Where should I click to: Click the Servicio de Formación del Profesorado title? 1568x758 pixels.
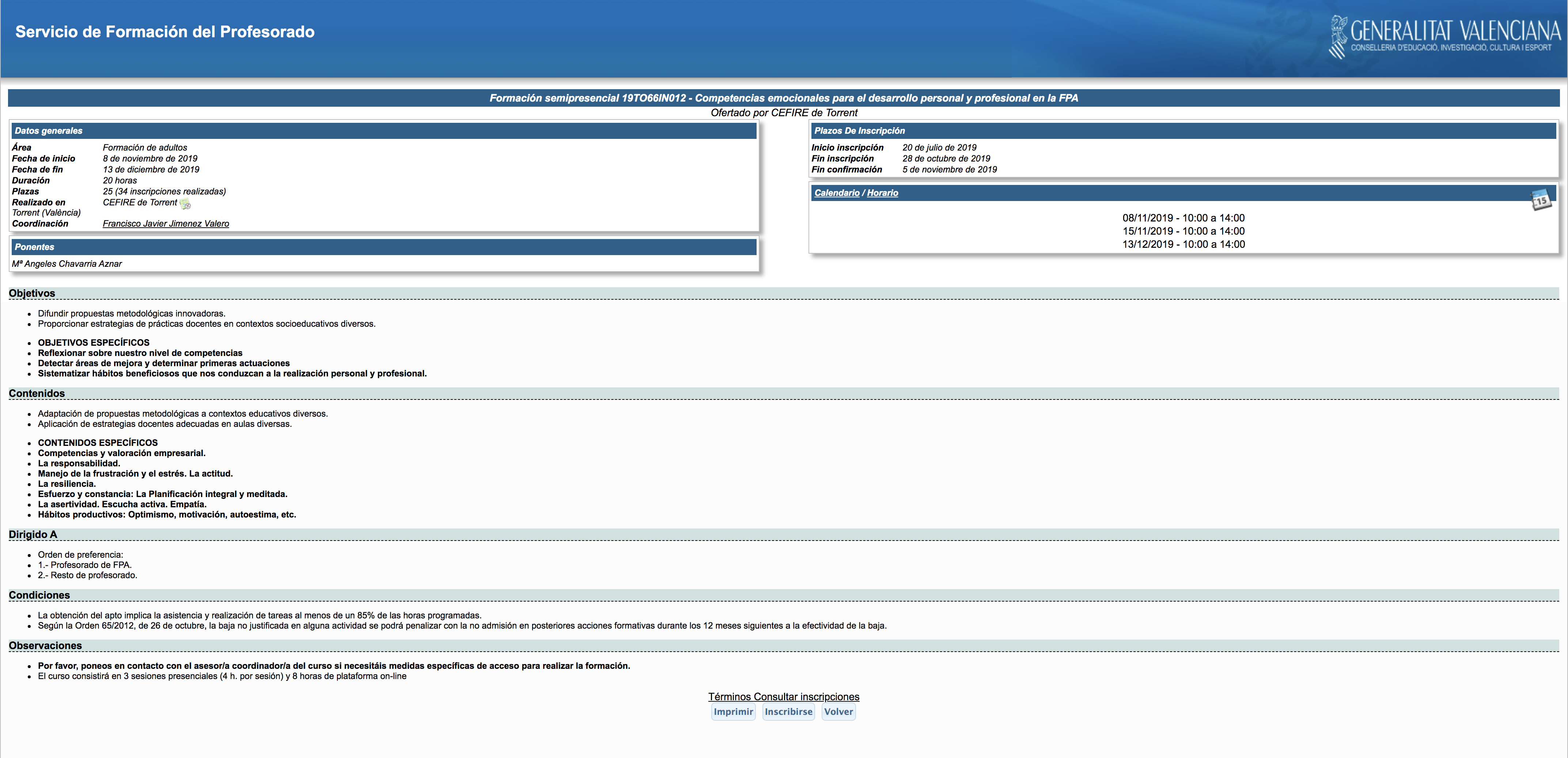tap(164, 32)
